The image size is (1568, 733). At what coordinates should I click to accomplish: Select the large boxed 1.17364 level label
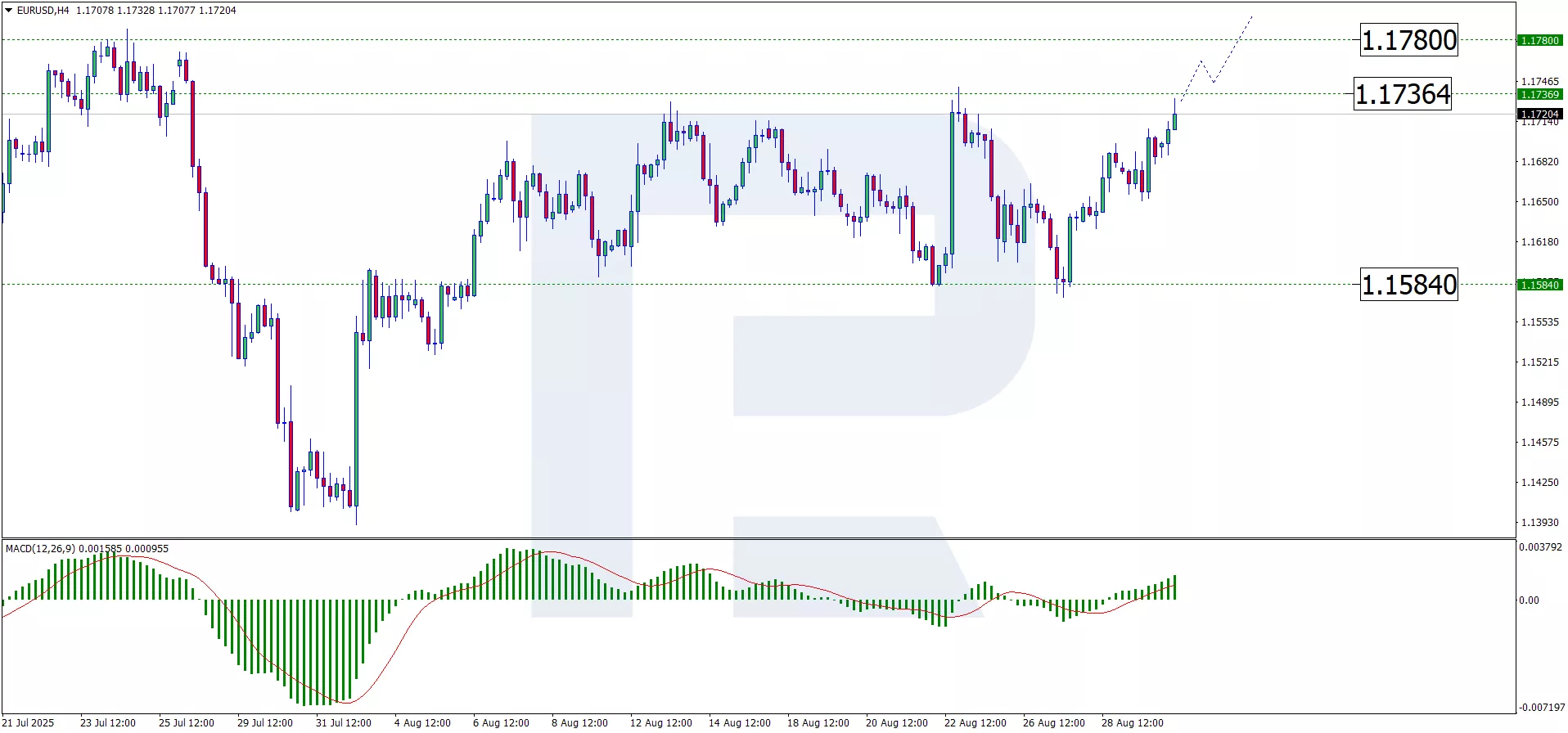click(1403, 94)
